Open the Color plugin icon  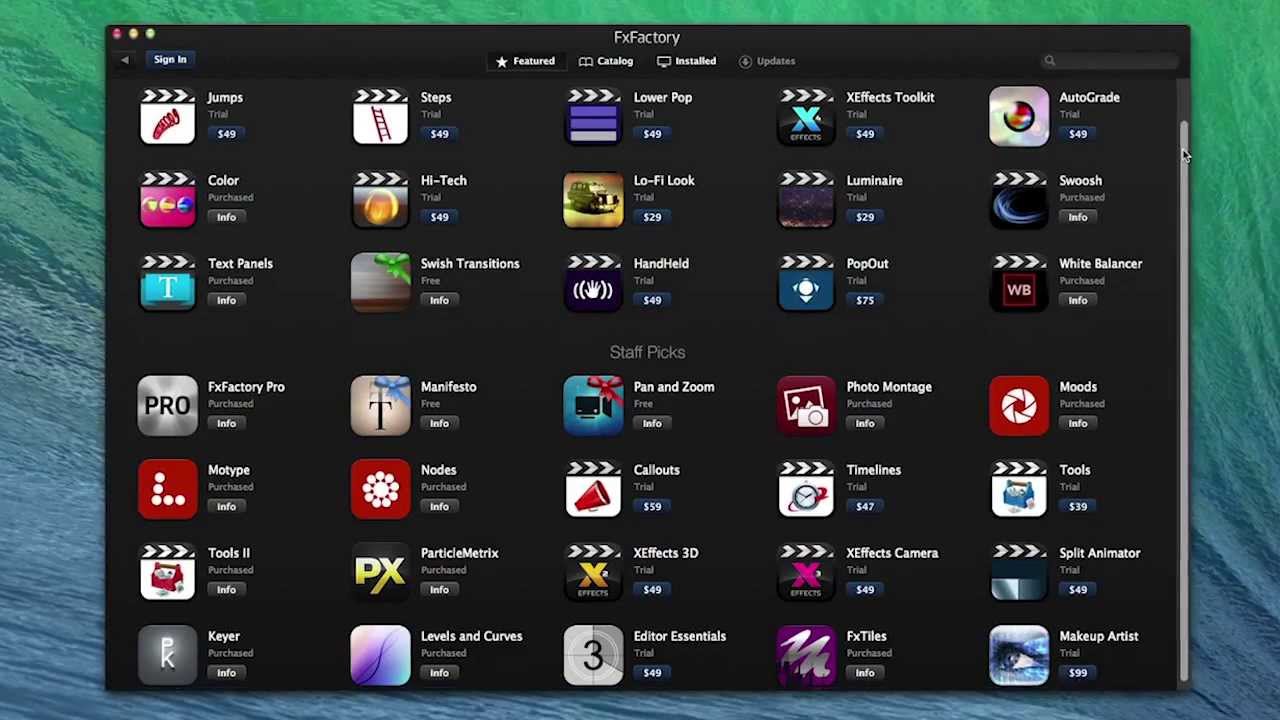coord(167,200)
